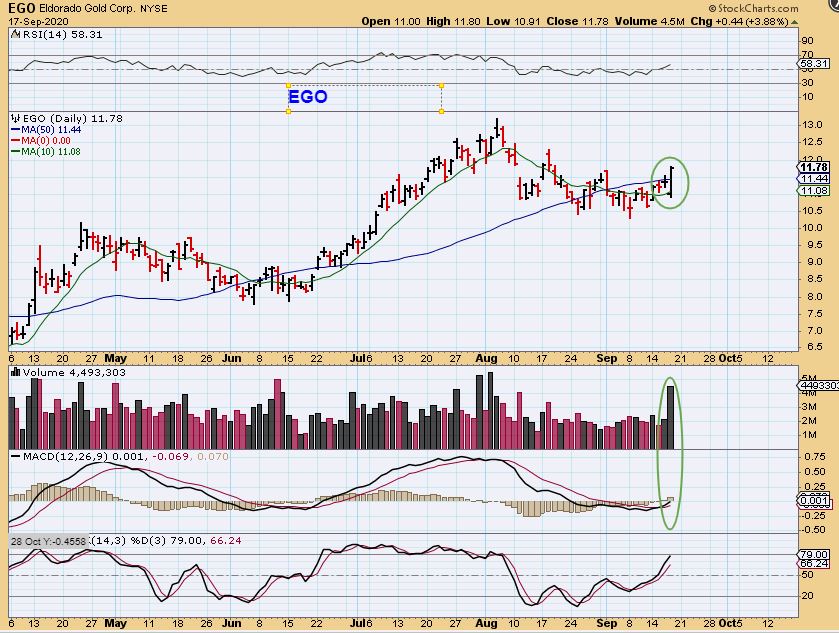Screen dimensions: 839x633
Task: Select the bottom-left yellow handle of EGO annotation
Action: click(x=288, y=111)
